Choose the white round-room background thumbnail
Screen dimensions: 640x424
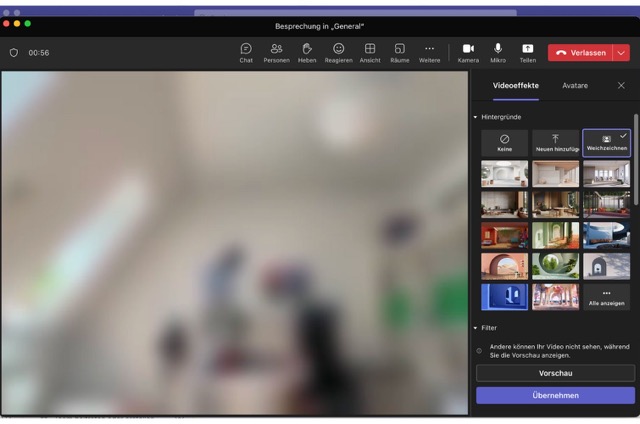click(504, 174)
